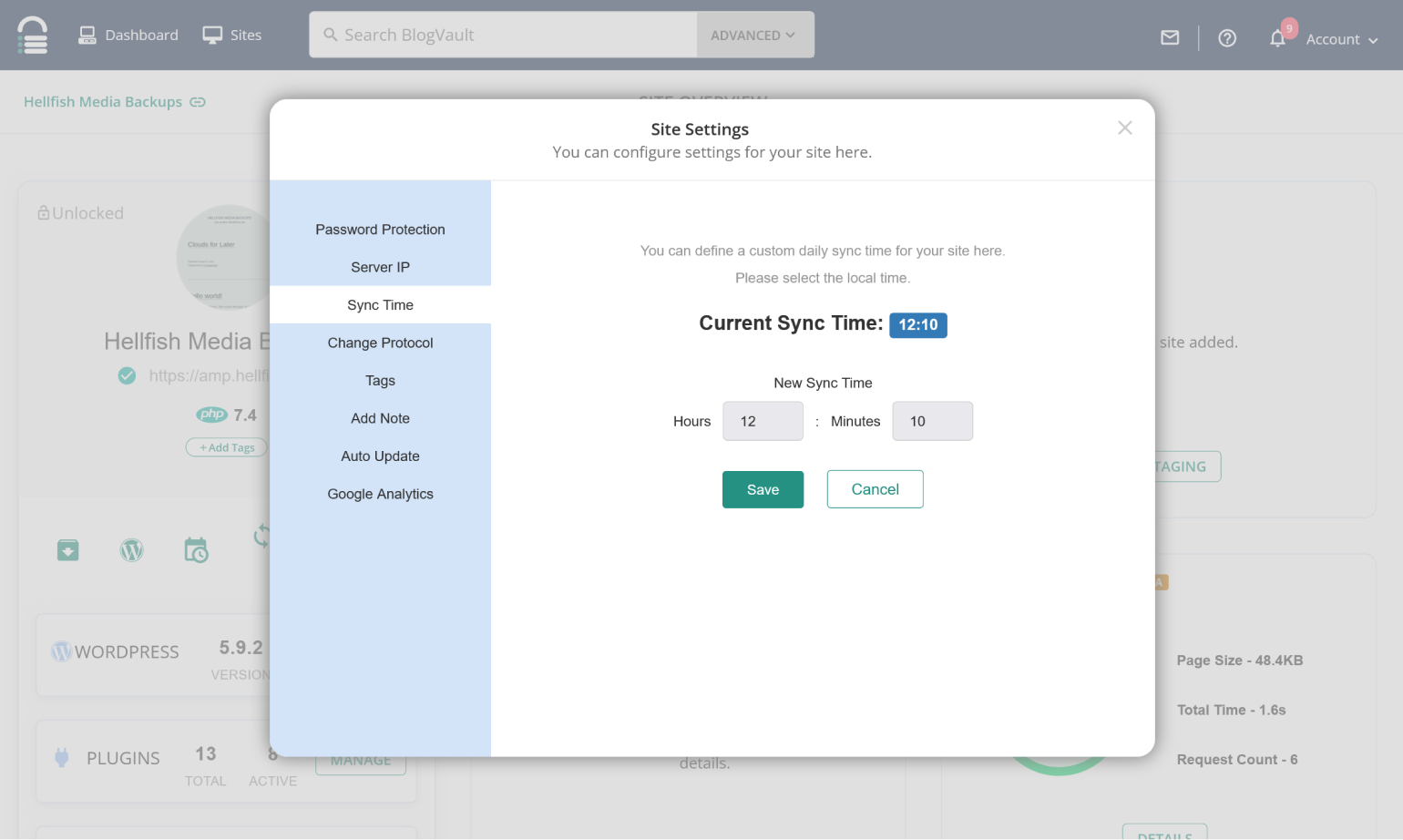This screenshot has width=1403, height=840.
Task: Click the current sync time 12:10 badge
Action: point(918,325)
